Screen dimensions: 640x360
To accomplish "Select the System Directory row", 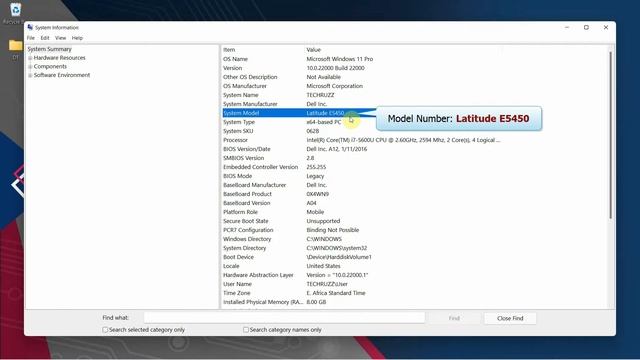I will click(x=414, y=248).
